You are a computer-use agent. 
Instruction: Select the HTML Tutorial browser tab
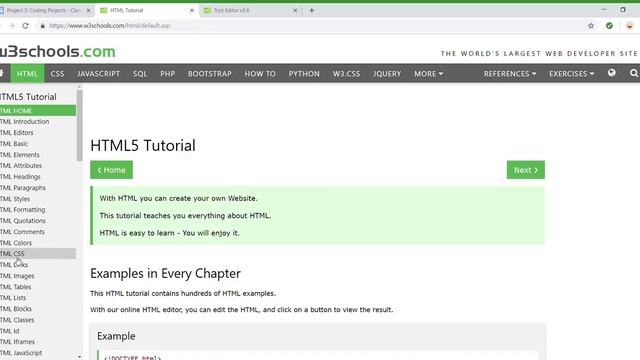coord(147,10)
